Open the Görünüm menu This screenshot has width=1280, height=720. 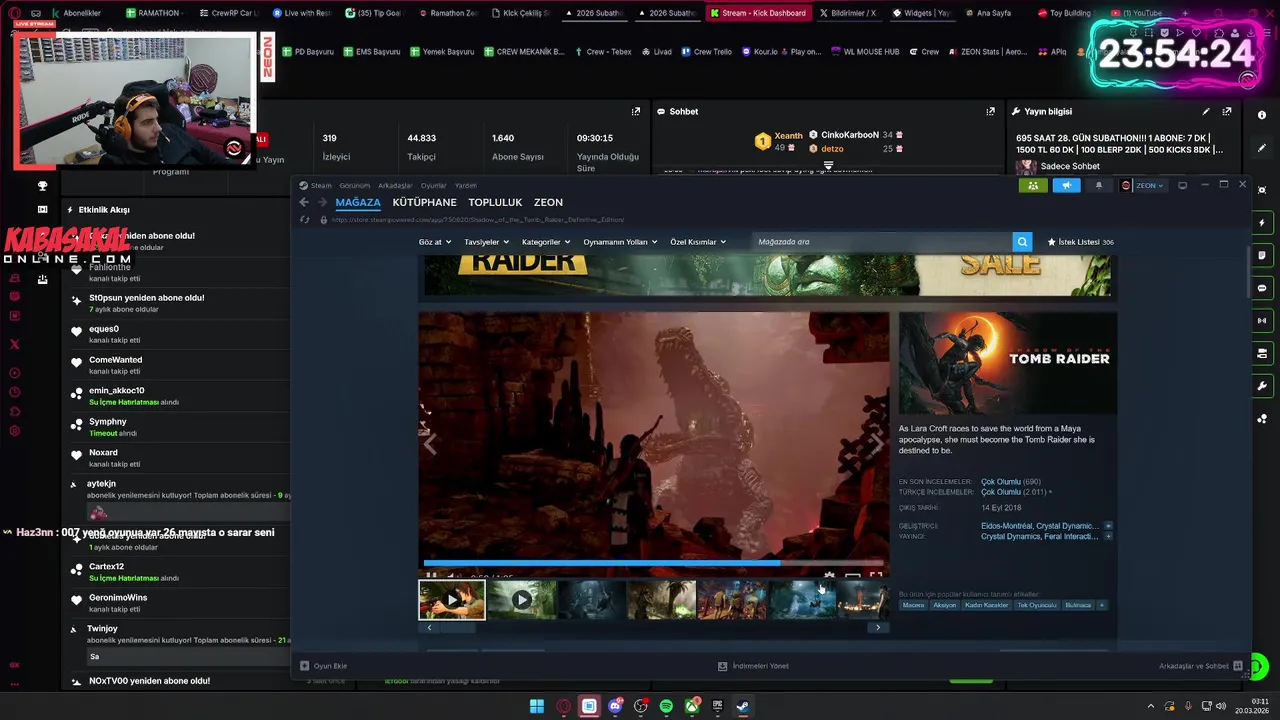coord(354,185)
